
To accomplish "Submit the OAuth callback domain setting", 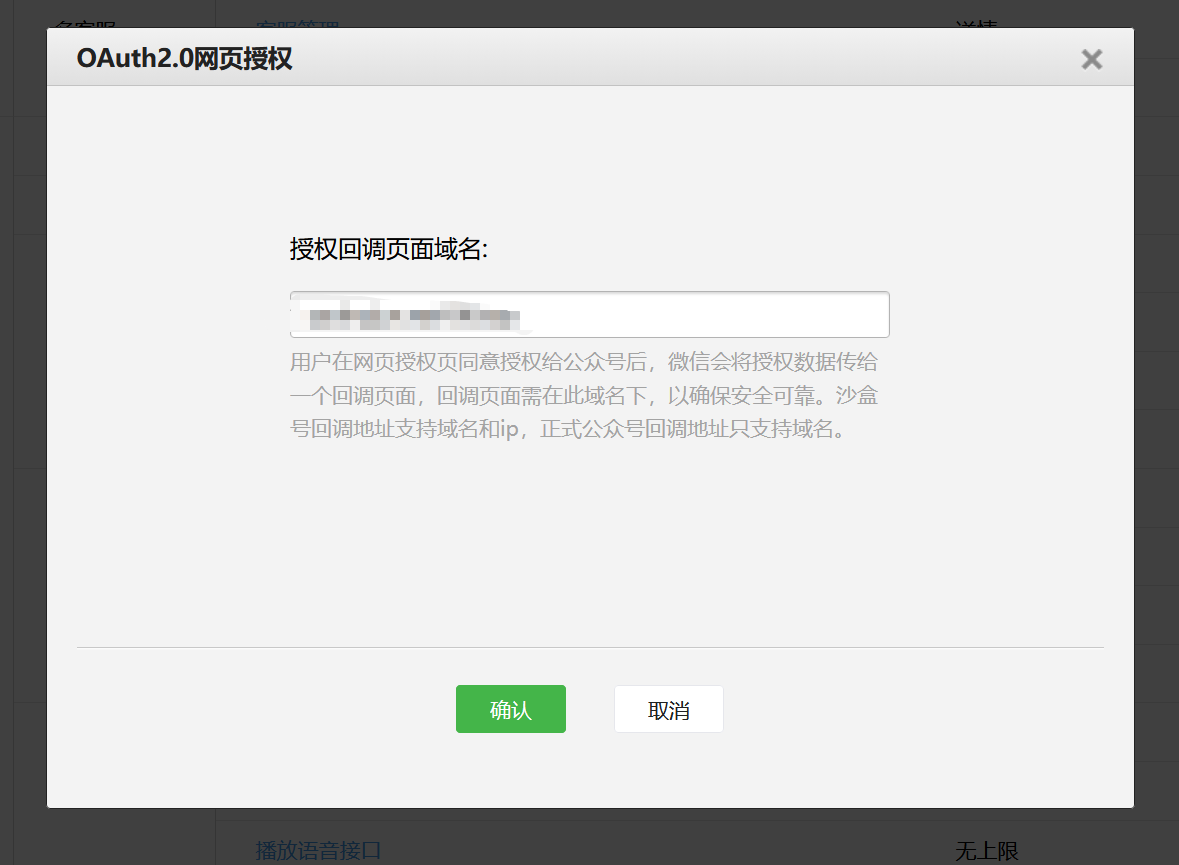I will click(x=510, y=708).
